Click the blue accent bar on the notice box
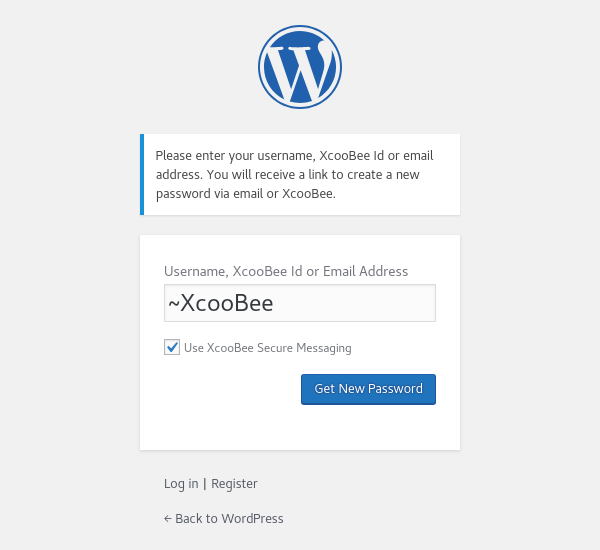This screenshot has height=550, width=600. point(142,174)
